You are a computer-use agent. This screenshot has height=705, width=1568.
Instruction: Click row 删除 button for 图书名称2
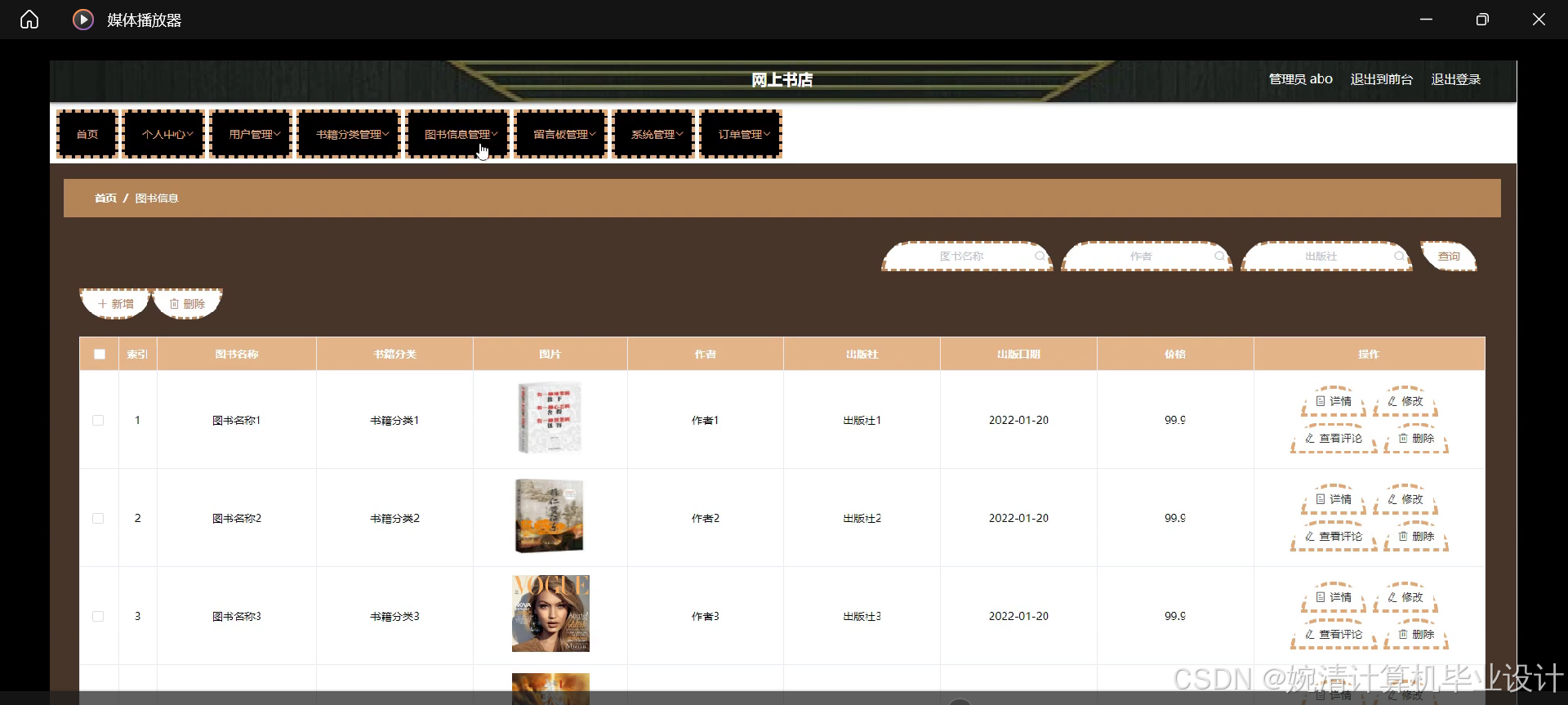point(1416,537)
